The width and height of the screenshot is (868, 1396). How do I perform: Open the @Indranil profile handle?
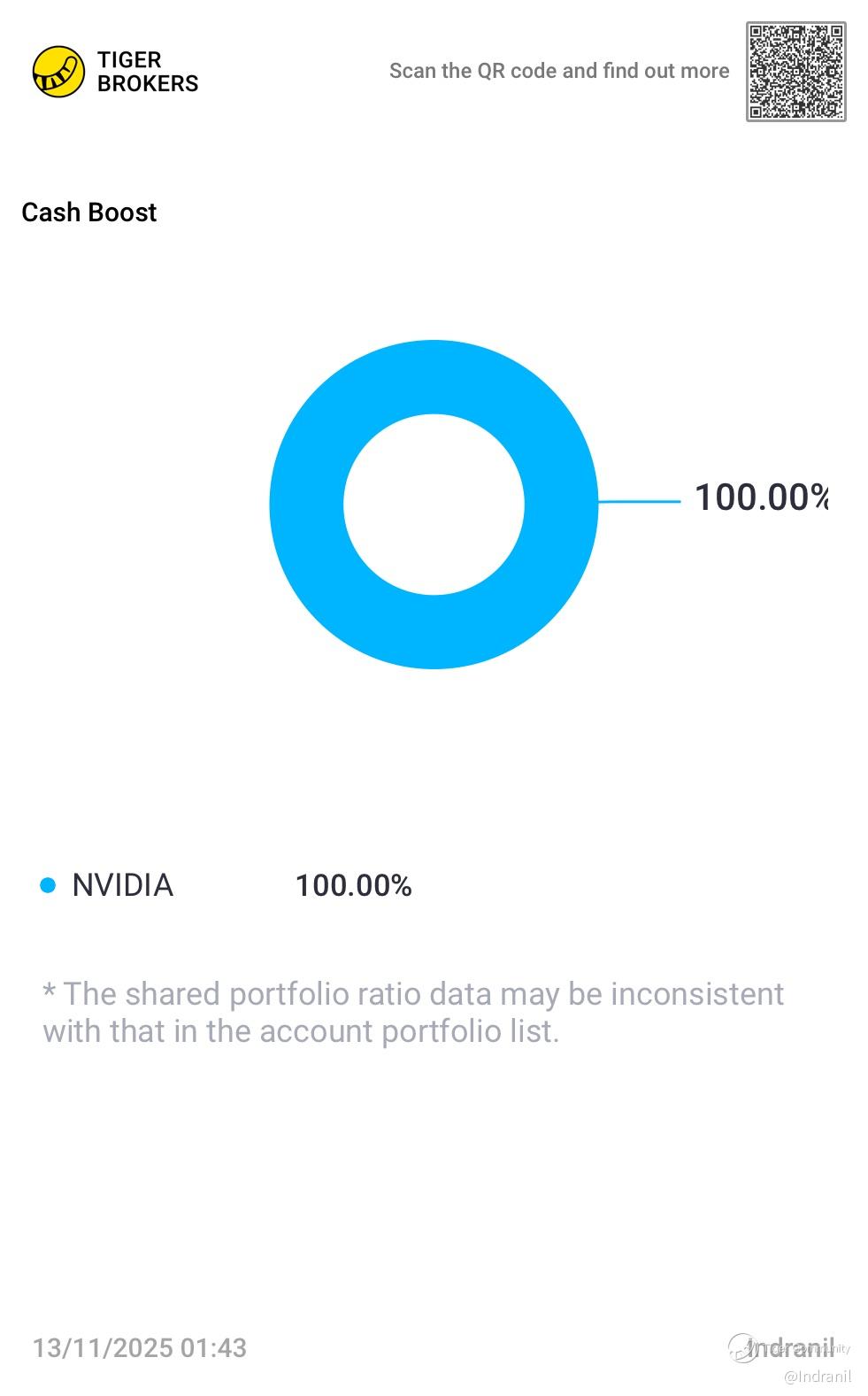[x=818, y=1377]
